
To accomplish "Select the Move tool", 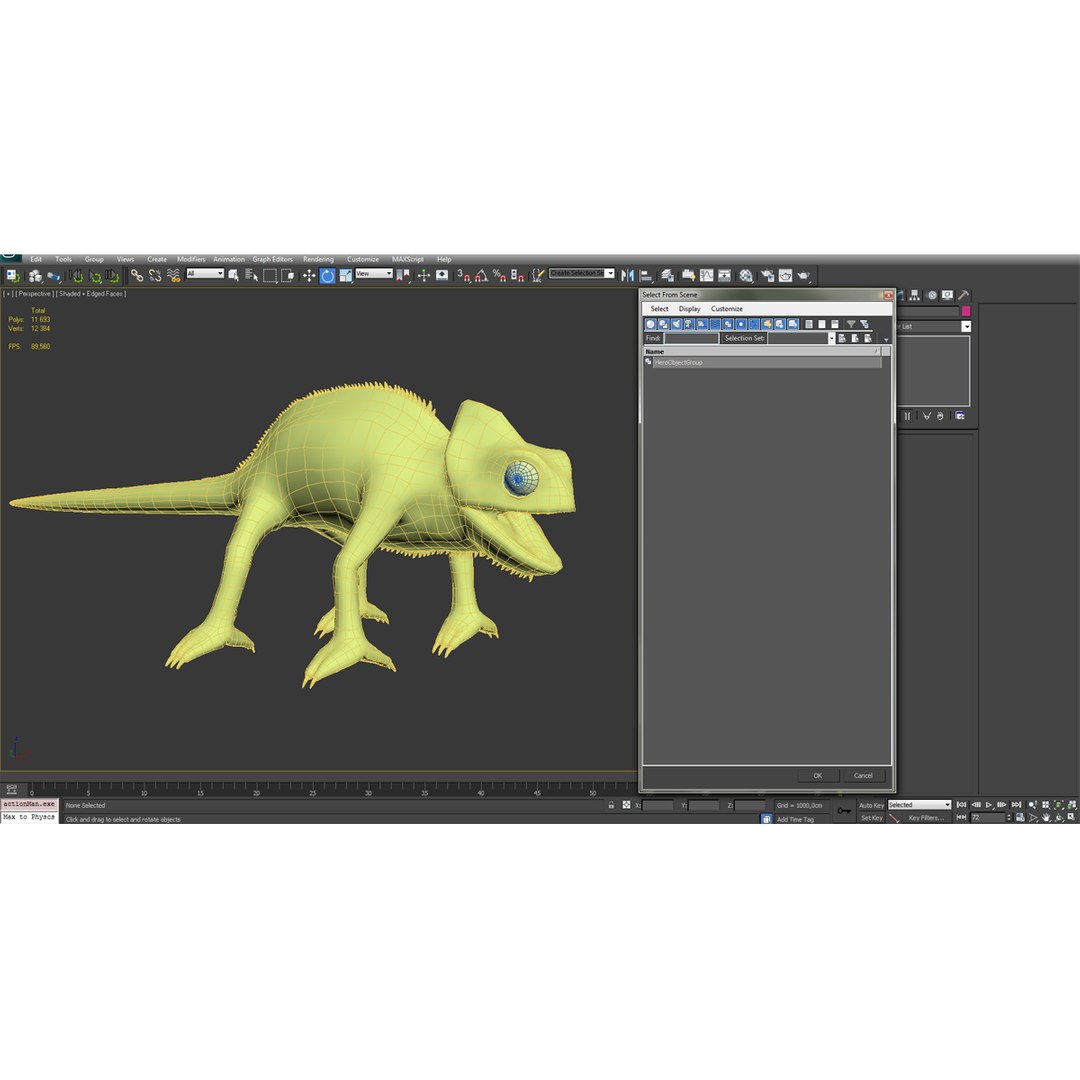I will point(309,276).
